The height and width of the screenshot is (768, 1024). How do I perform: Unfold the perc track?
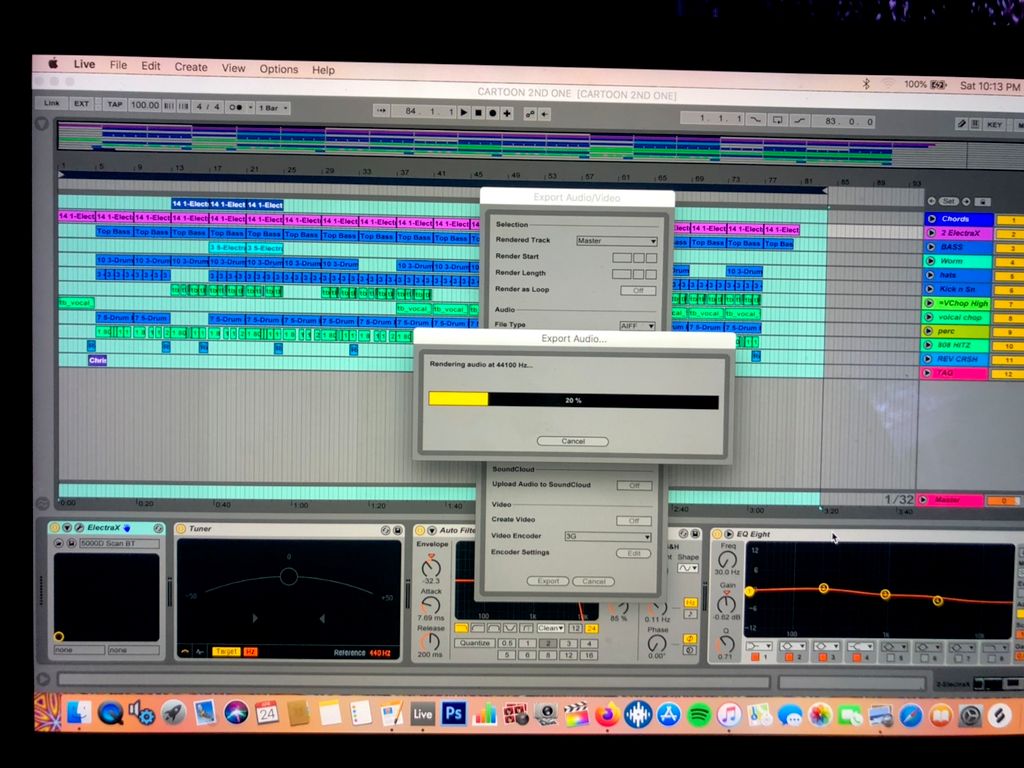pos(930,330)
